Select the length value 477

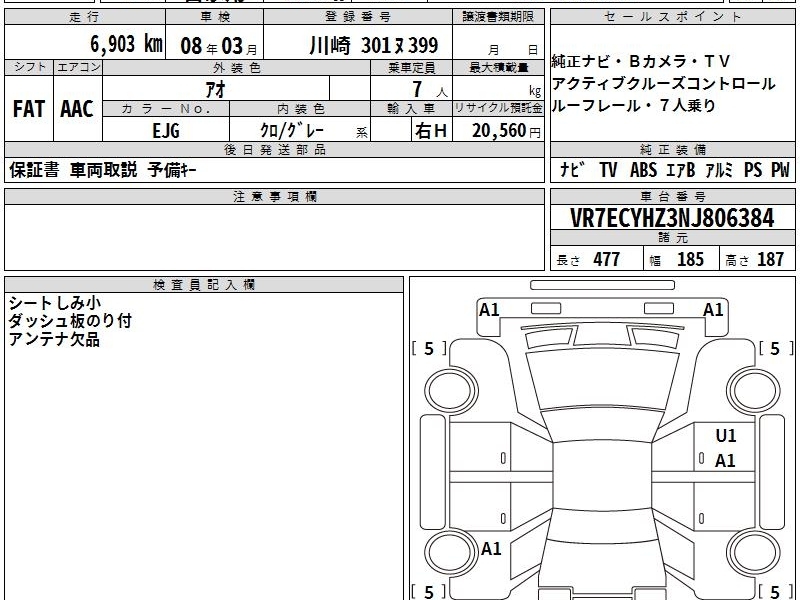point(607,259)
